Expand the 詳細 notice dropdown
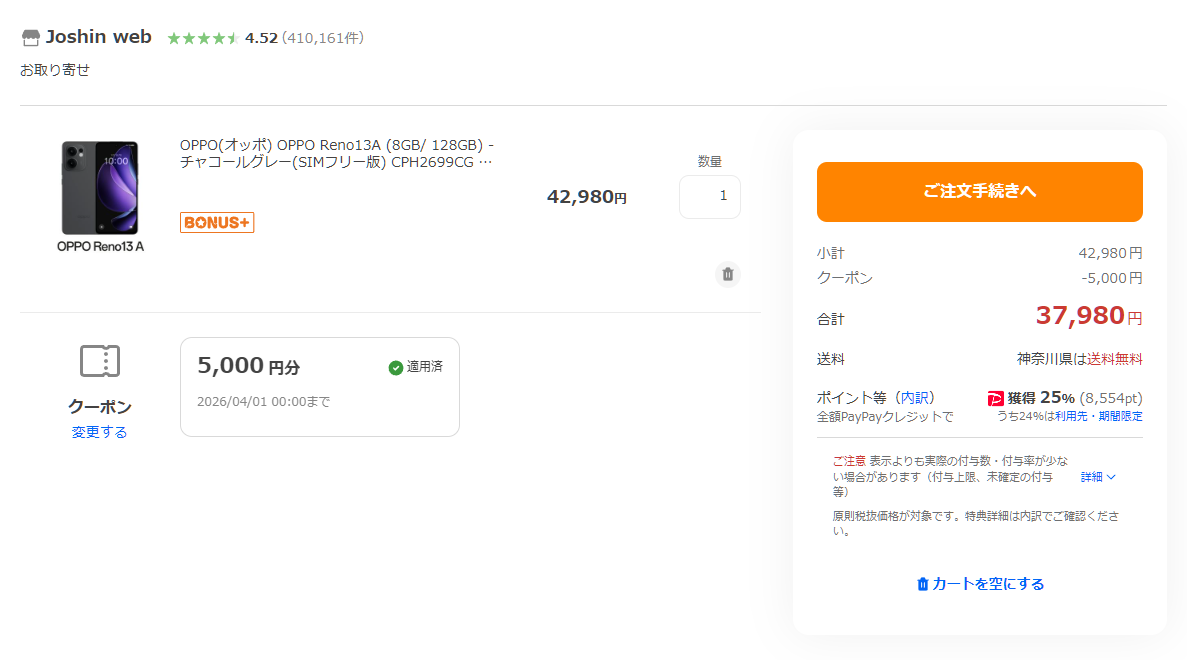 1097,477
